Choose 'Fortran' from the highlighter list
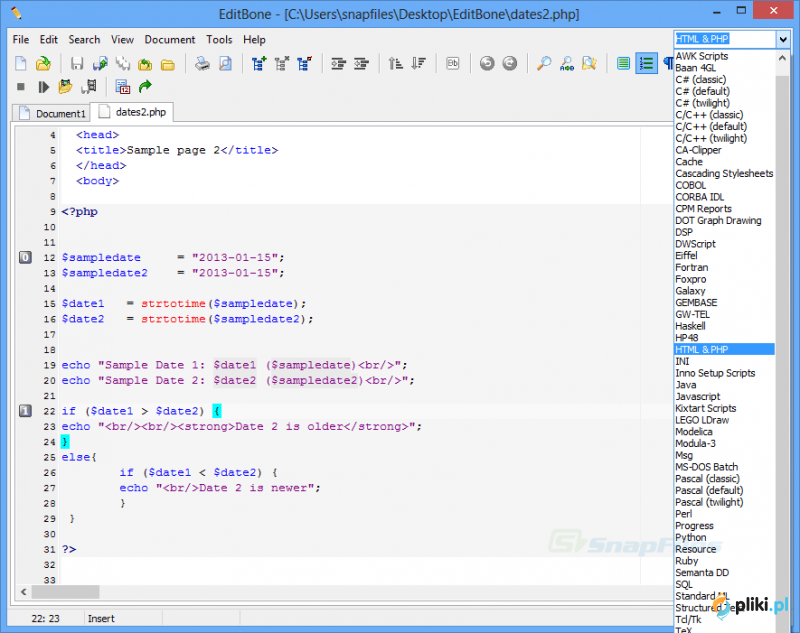The width and height of the screenshot is (800, 633). point(724,267)
